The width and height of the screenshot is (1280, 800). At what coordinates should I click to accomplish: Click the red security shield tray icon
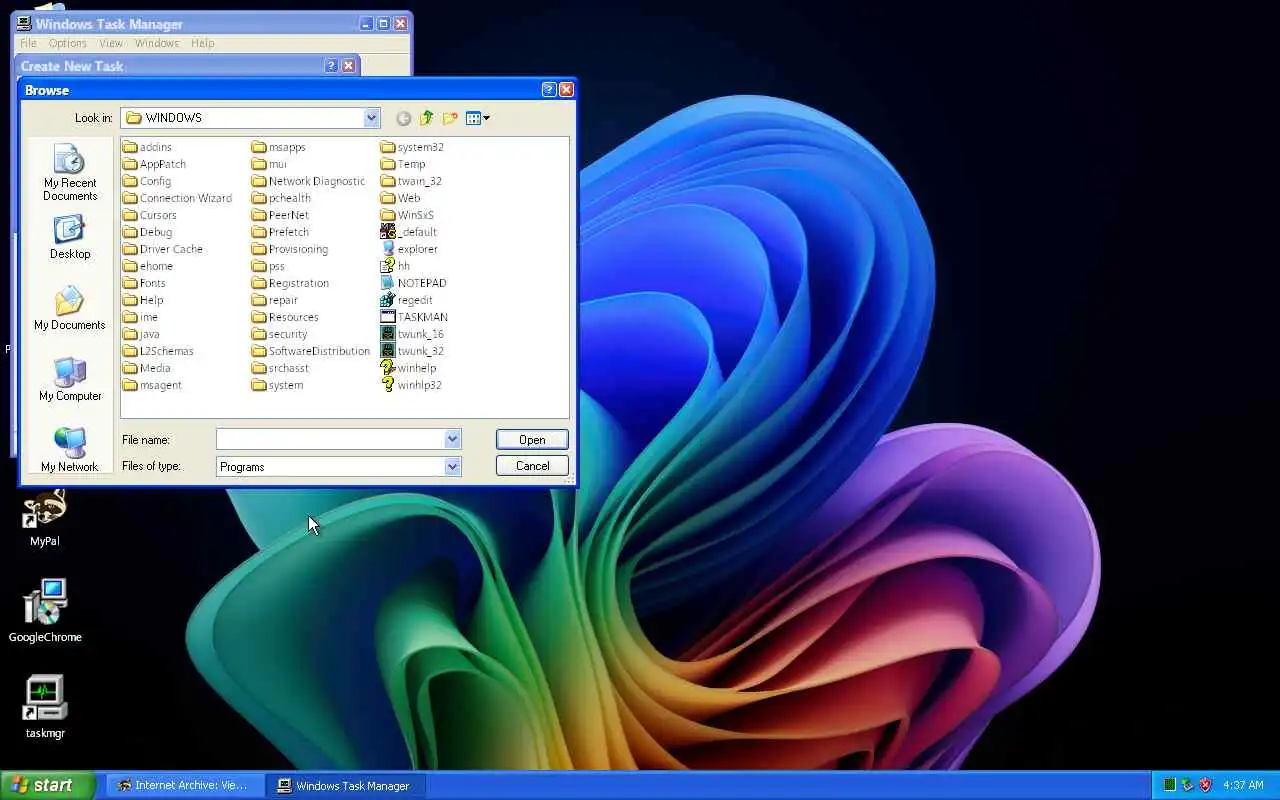tap(1206, 785)
